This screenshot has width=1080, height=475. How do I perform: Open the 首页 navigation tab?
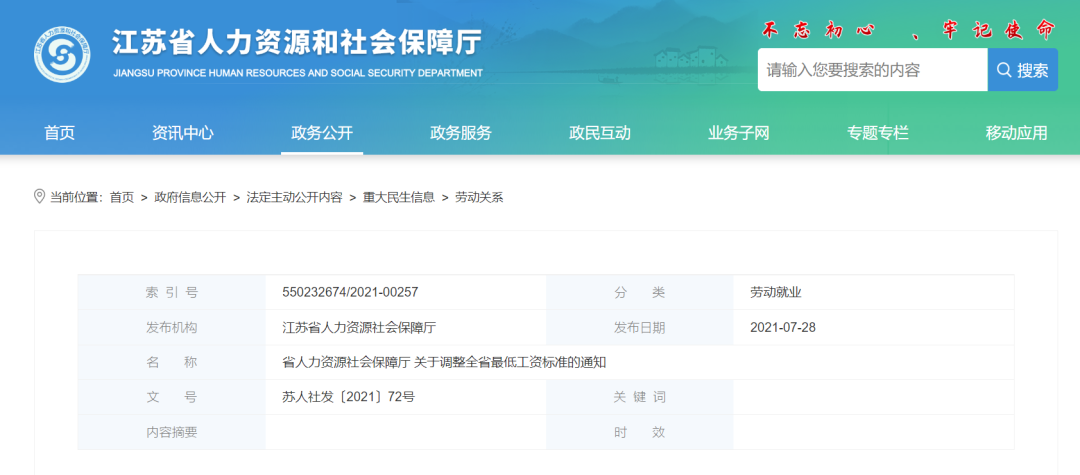tap(59, 133)
